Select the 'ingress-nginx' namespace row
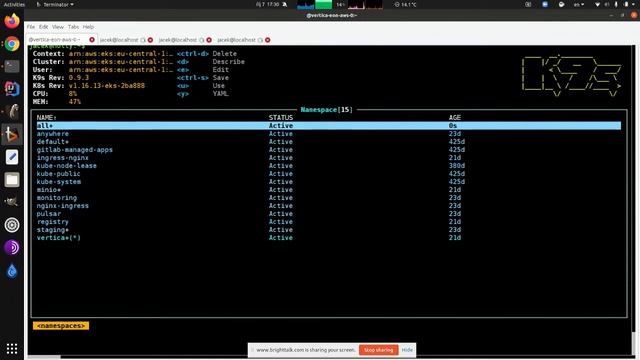Image resolution: width=640 pixels, height=360 pixels. pyautogui.click(x=329, y=158)
